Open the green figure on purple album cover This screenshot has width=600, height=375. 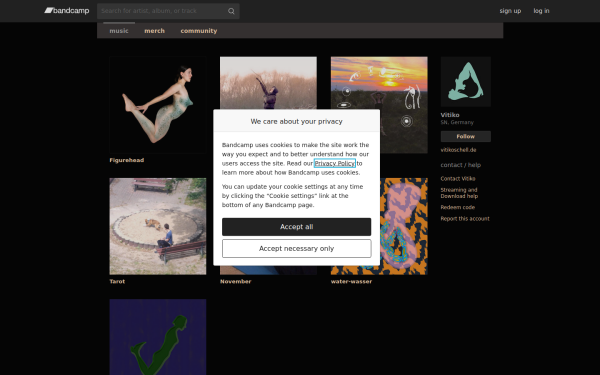158,337
